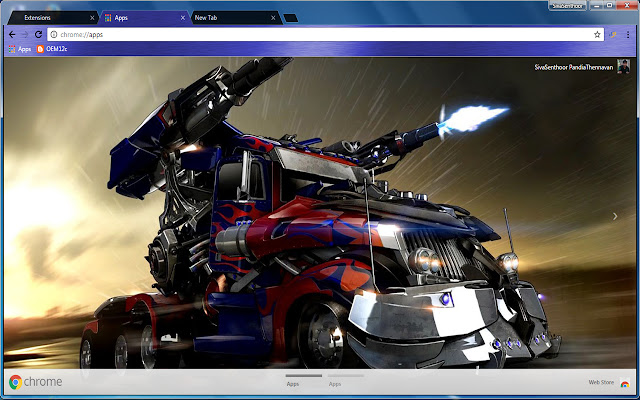
Task: Open the Chrome three-dot menu
Action: pyautogui.click(x=628, y=35)
